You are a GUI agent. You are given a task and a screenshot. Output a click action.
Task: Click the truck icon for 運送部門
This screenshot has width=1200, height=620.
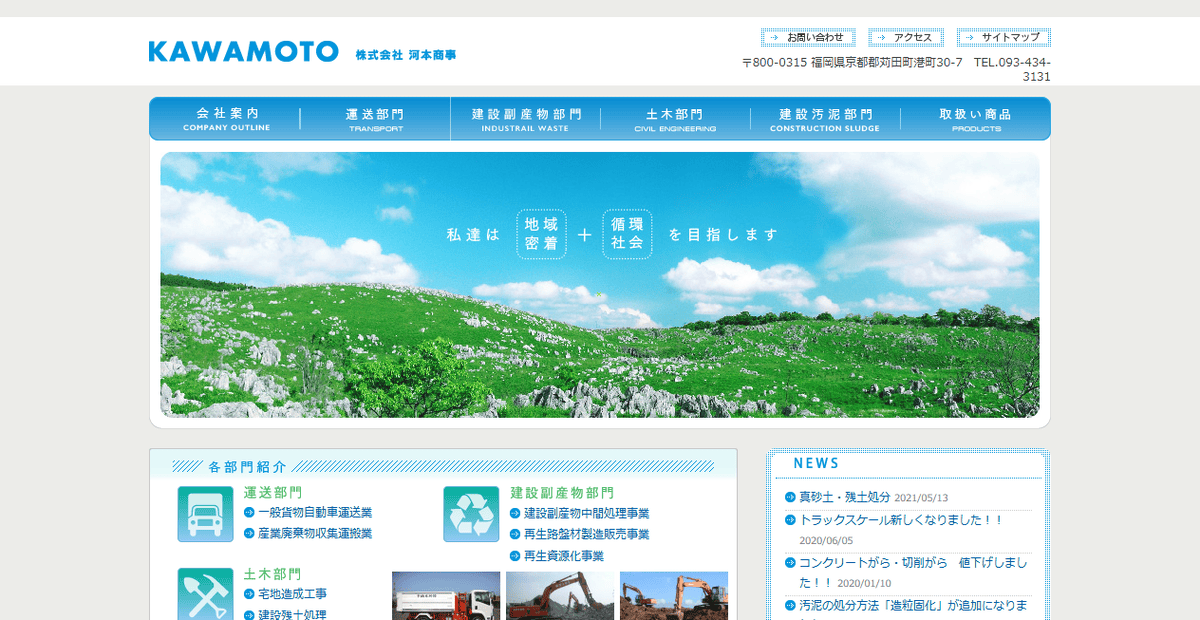pyautogui.click(x=205, y=515)
